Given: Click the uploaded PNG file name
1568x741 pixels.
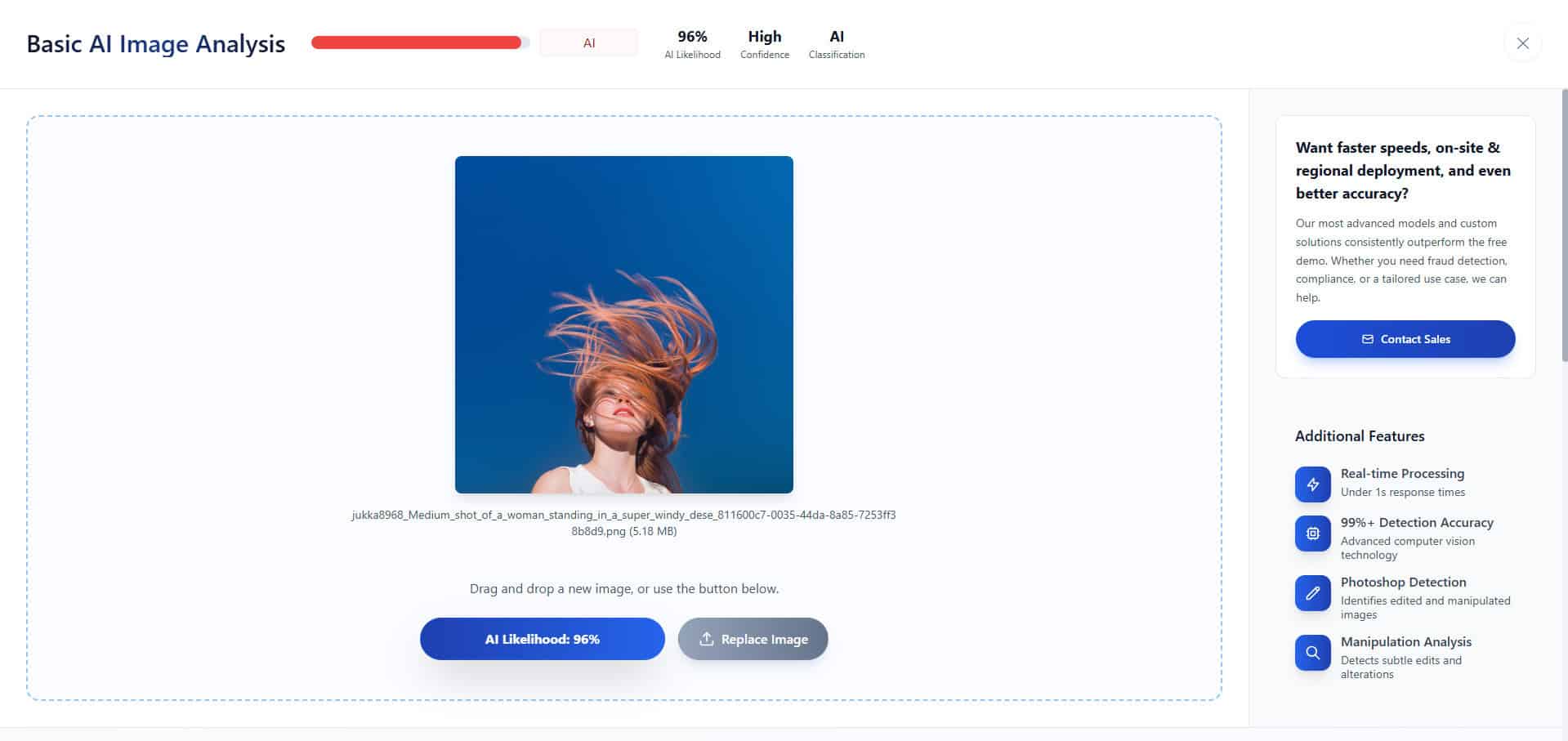Looking at the screenshot, I should coord(623,523).
